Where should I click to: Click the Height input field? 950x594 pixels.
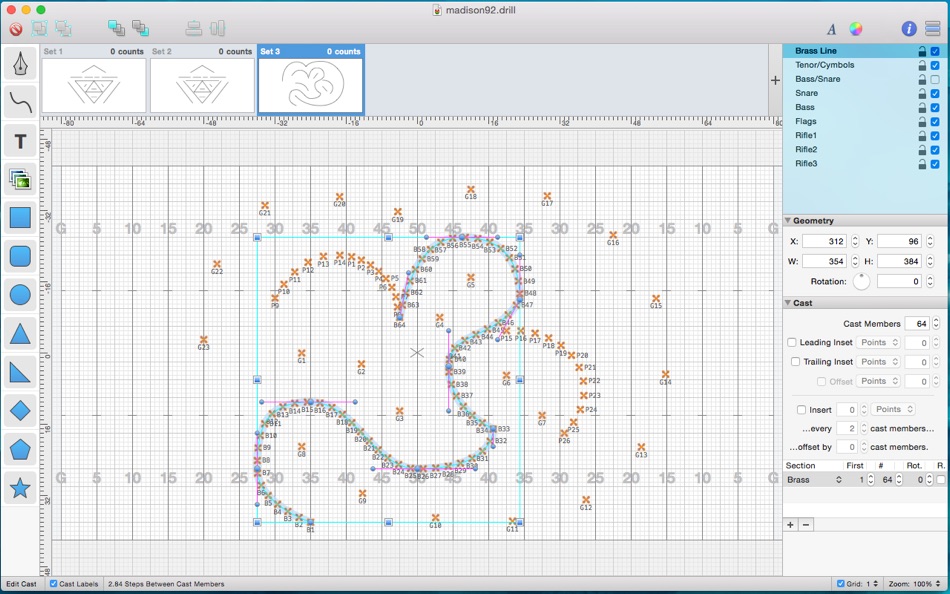pos(899,261)
